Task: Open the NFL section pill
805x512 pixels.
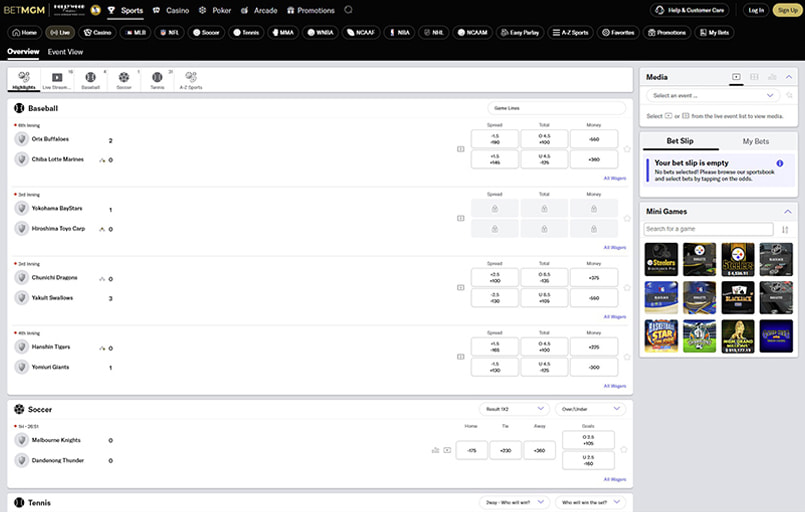Action: 169,32
